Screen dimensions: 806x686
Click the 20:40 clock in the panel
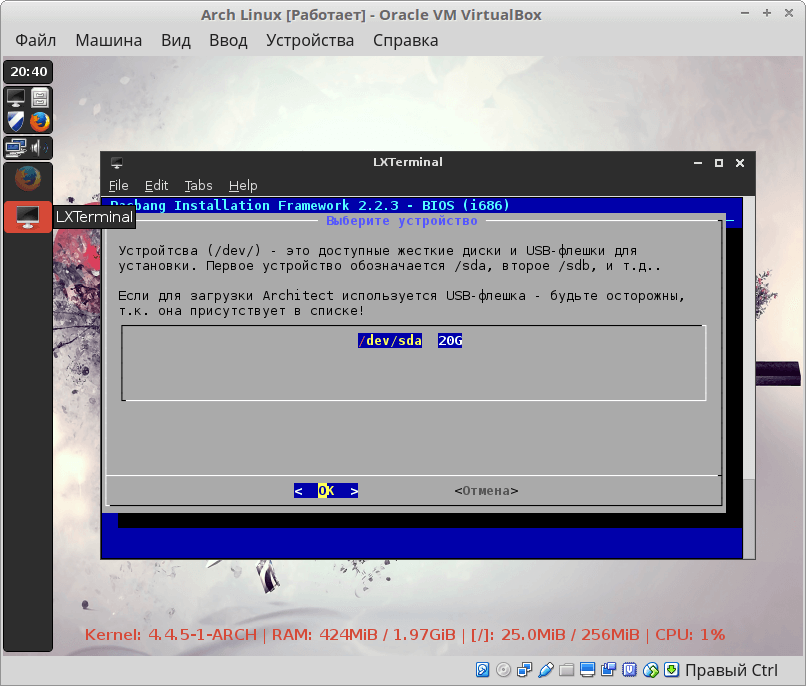(x=28, y=71)
